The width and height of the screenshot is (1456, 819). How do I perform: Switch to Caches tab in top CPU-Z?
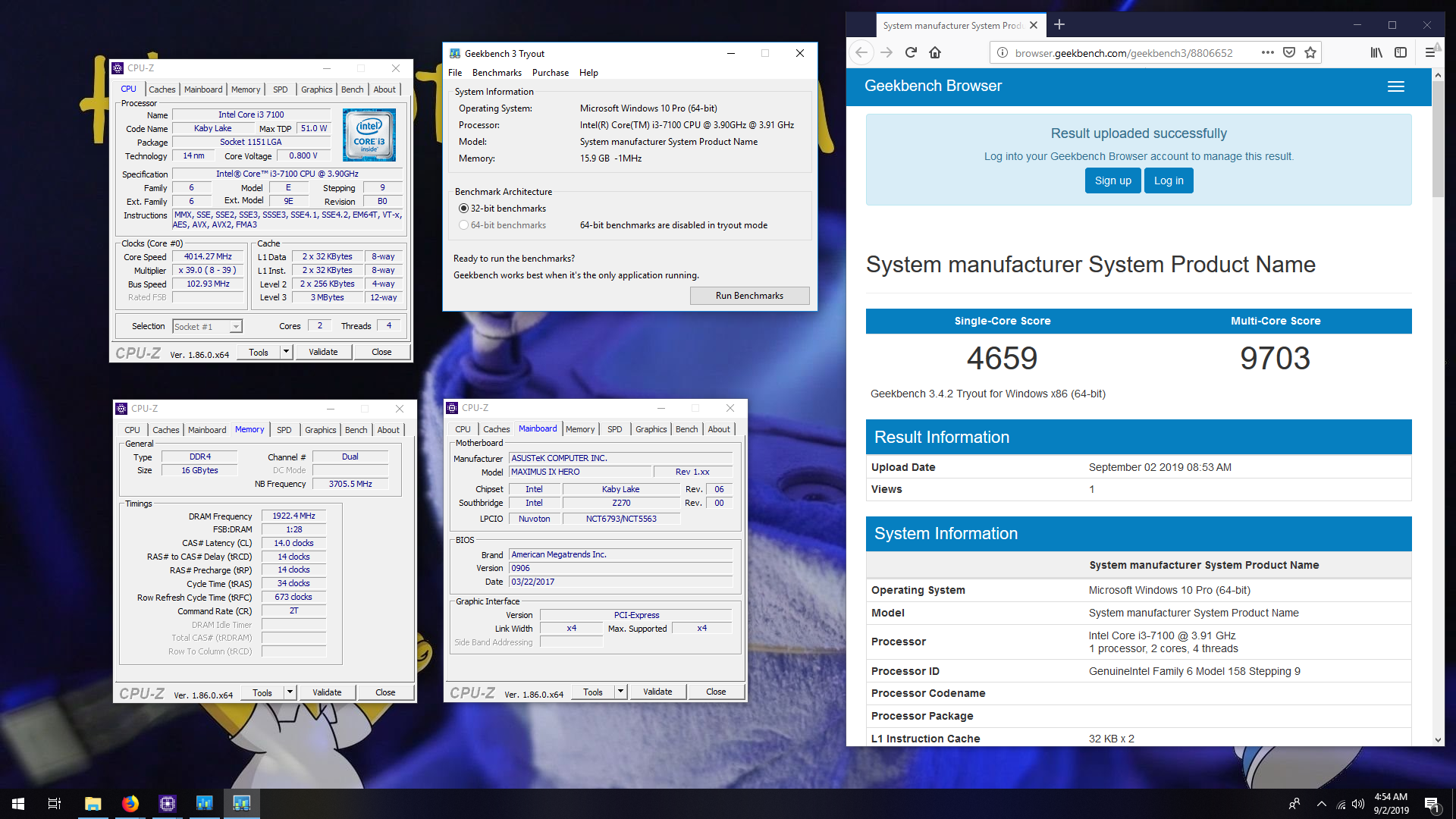click(162, 89)
